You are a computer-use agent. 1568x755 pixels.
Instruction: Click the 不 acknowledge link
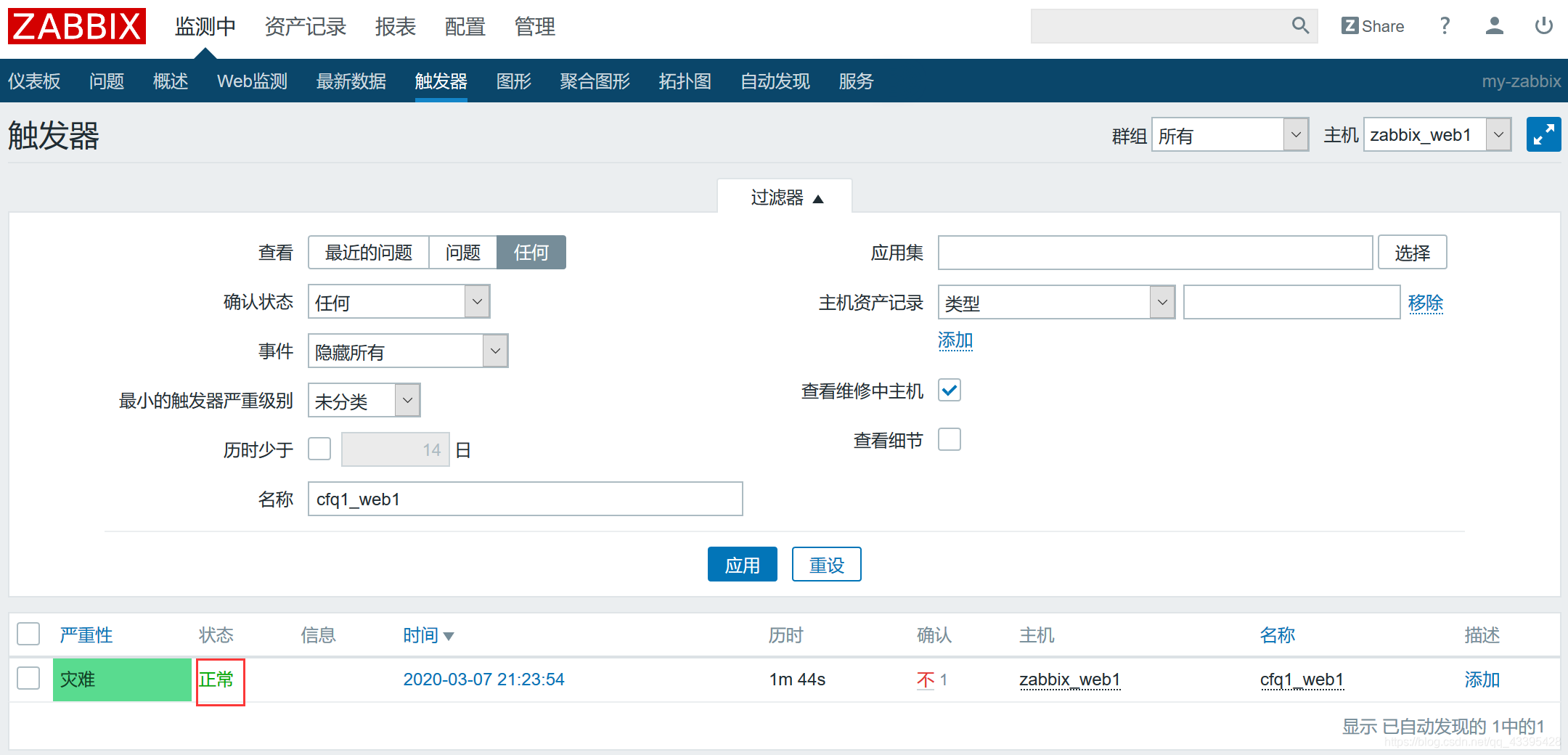(926, 679)
